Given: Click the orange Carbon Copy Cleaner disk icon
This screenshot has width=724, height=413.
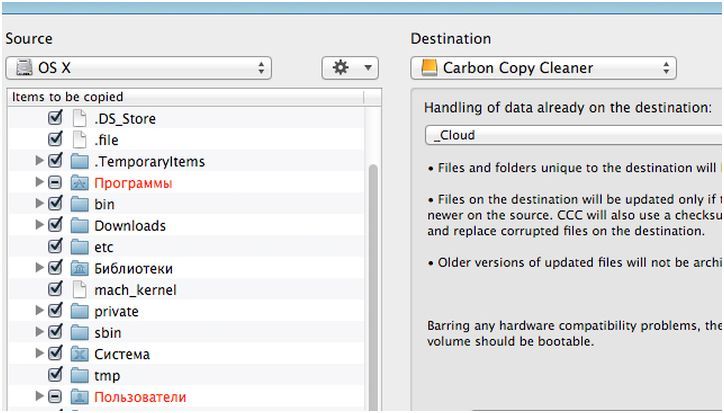Looking at the screenshot, I should coord(429,68).
